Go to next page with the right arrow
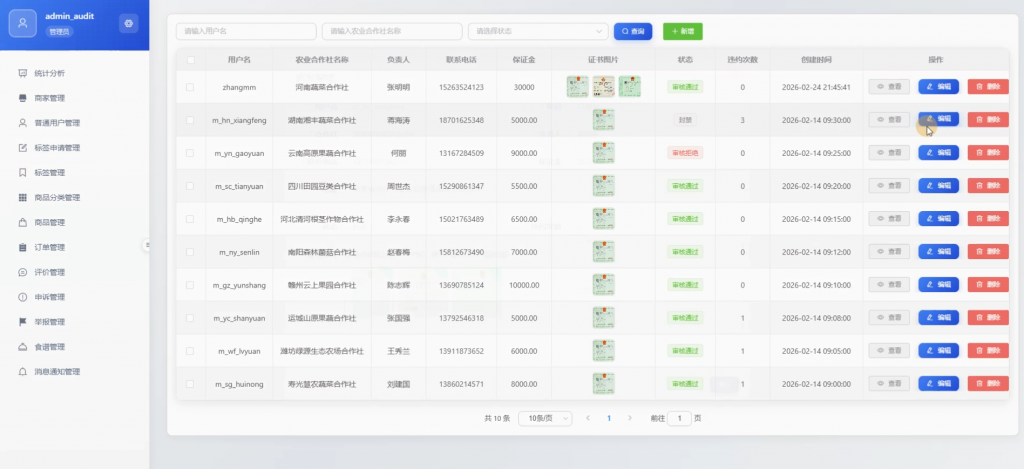Image resolution: width=1024 pixels, height=469 pixels. (x=630, y=418)
